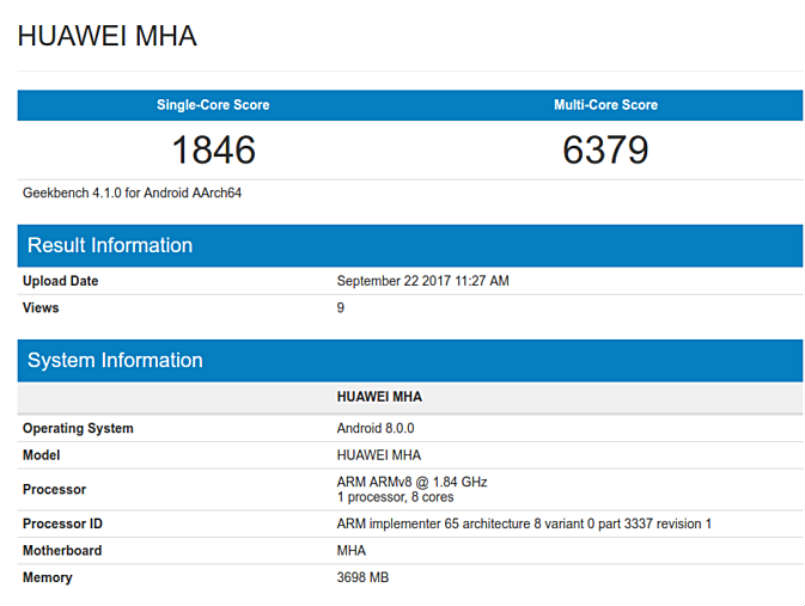Select Geekbench 4.1.0 for Android AArch64 text
Screen dimensions: 805x606
click(132, 193)
